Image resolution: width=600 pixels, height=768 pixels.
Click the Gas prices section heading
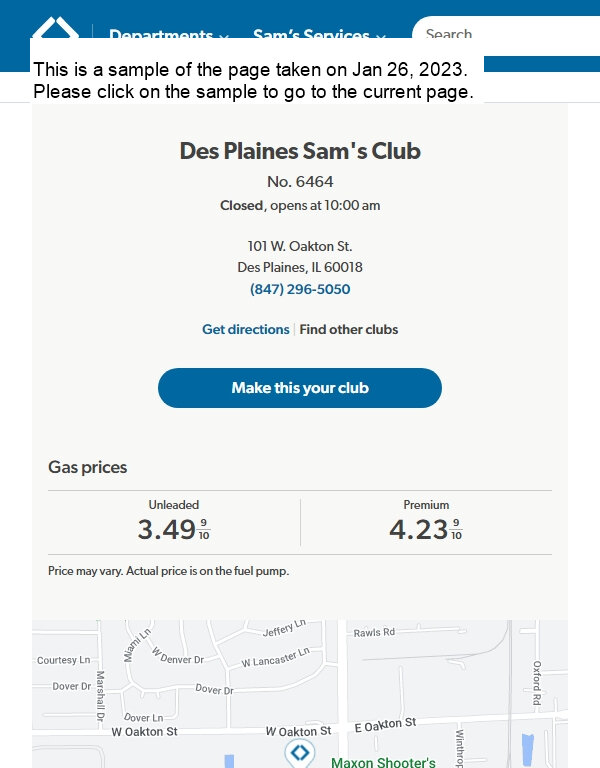88,467
